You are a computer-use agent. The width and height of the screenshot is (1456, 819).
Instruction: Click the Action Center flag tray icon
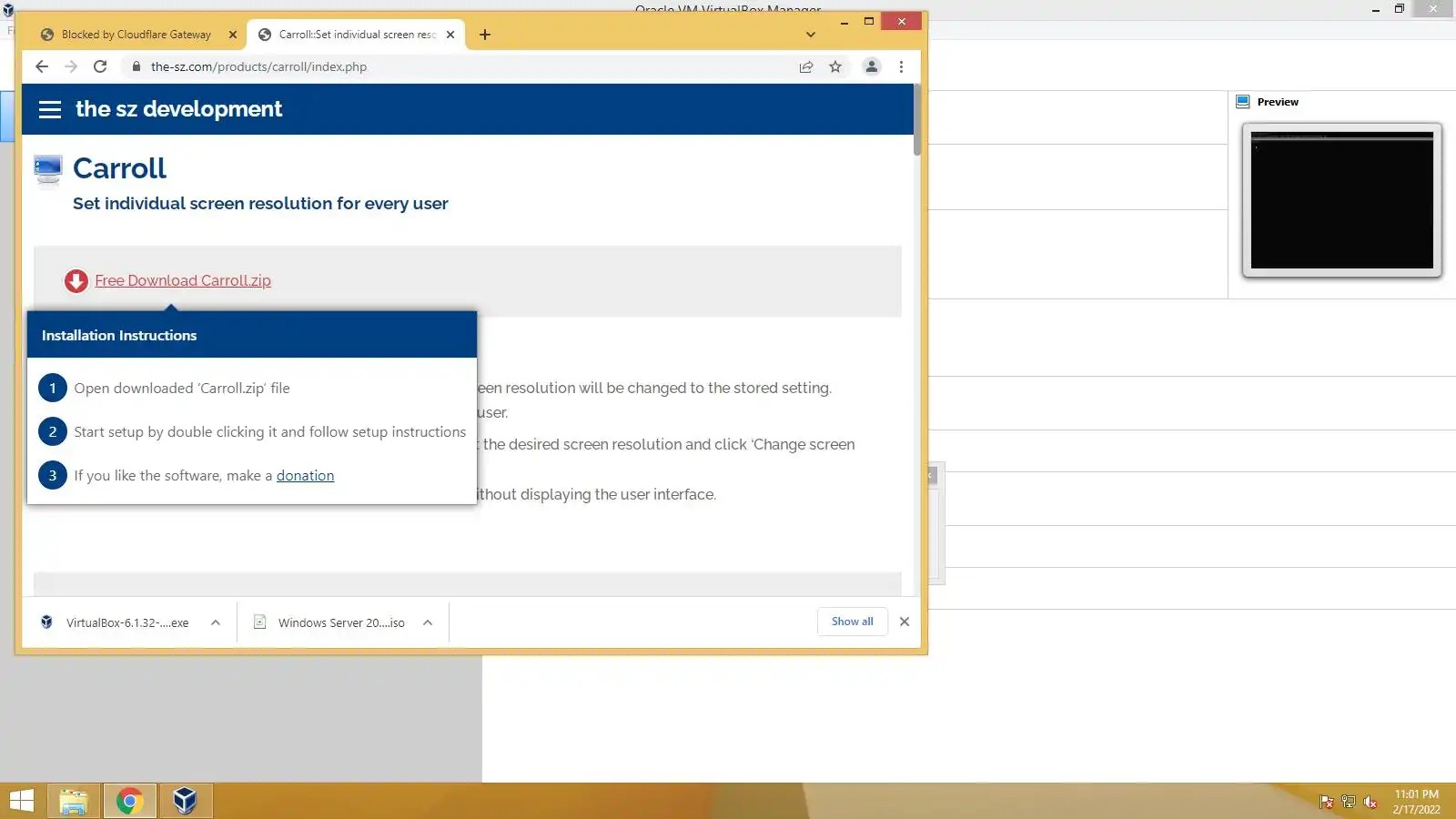1327,802
